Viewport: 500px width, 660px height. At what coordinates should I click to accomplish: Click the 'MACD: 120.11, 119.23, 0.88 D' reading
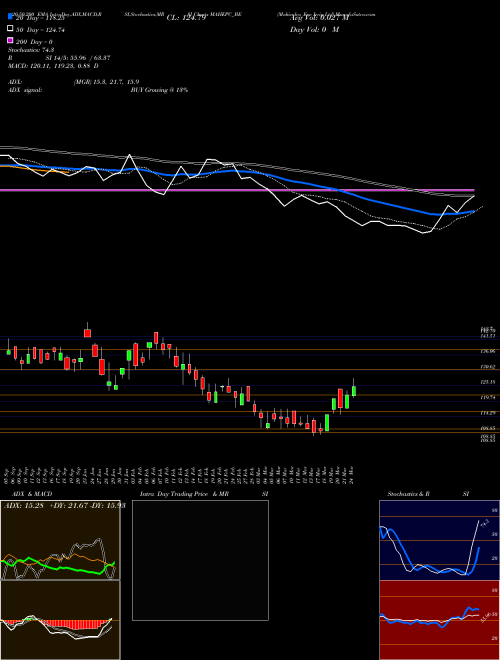[53, 66]
